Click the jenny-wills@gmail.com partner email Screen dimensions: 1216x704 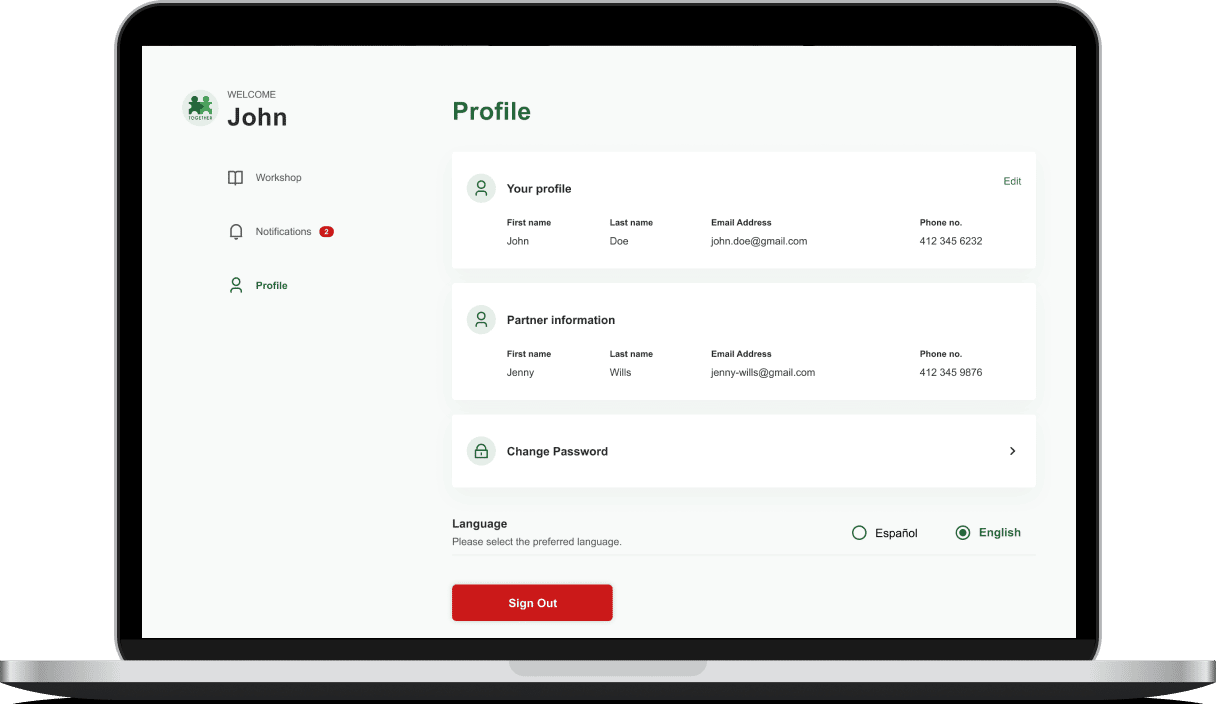762,373
